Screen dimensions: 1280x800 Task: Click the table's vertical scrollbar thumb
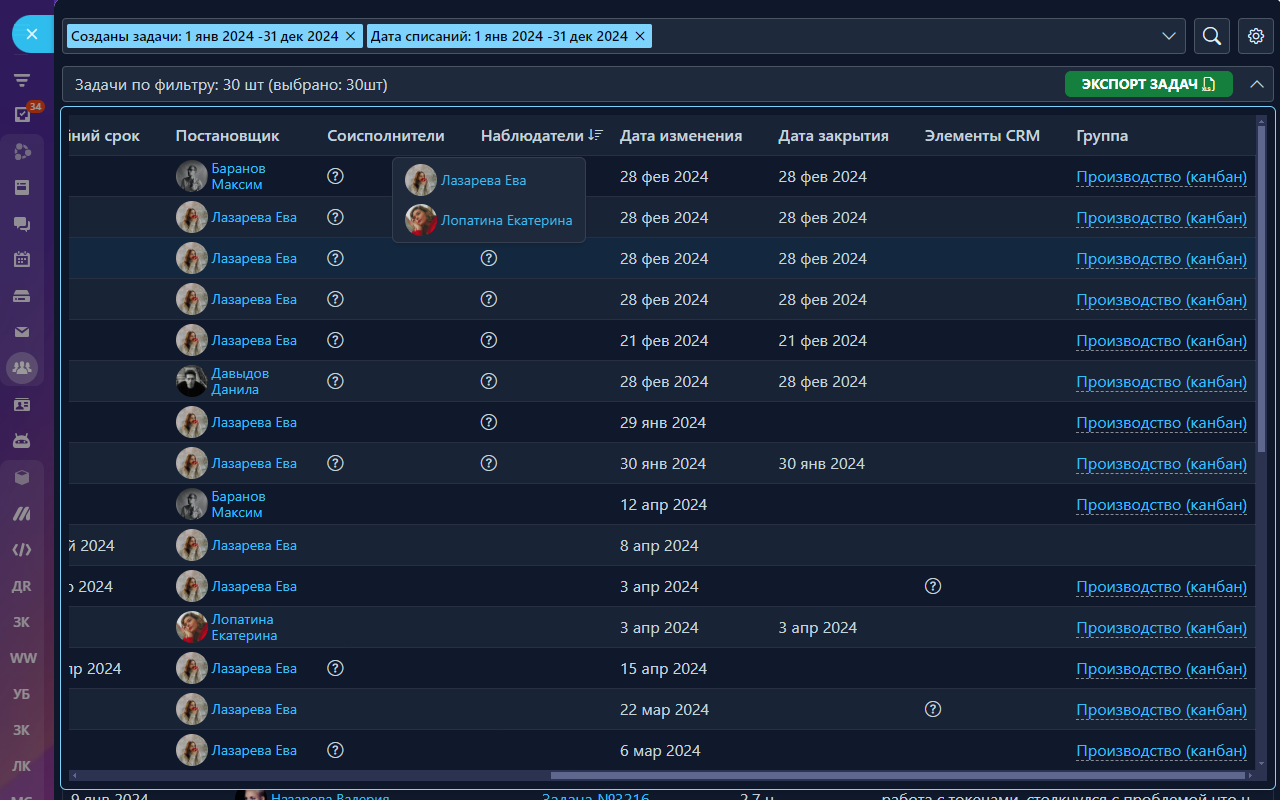click(1262, 288)
